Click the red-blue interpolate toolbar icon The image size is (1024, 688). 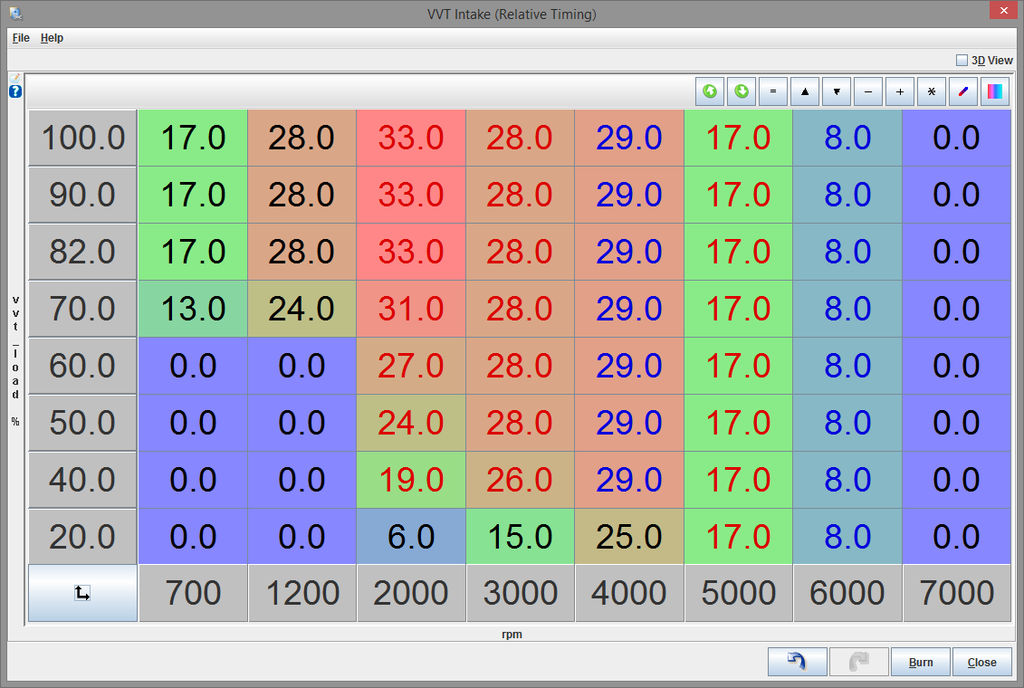tap(963, 92)
